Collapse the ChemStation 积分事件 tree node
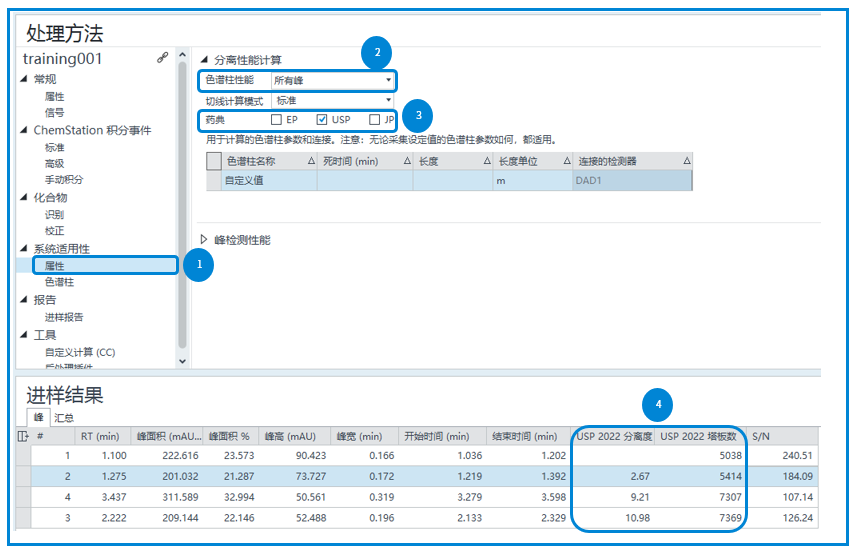The width and height of the screenshot is (853, 549). point(24,130)
